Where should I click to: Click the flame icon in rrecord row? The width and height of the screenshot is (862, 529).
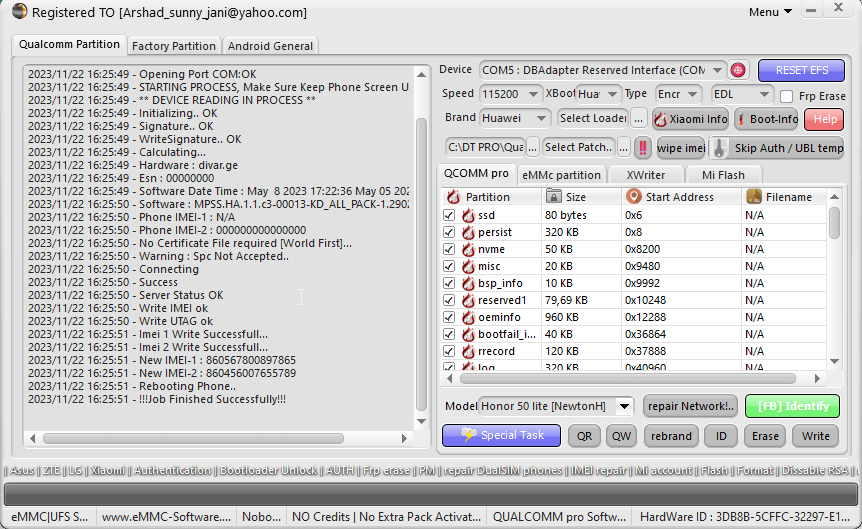tap(468, 351)
